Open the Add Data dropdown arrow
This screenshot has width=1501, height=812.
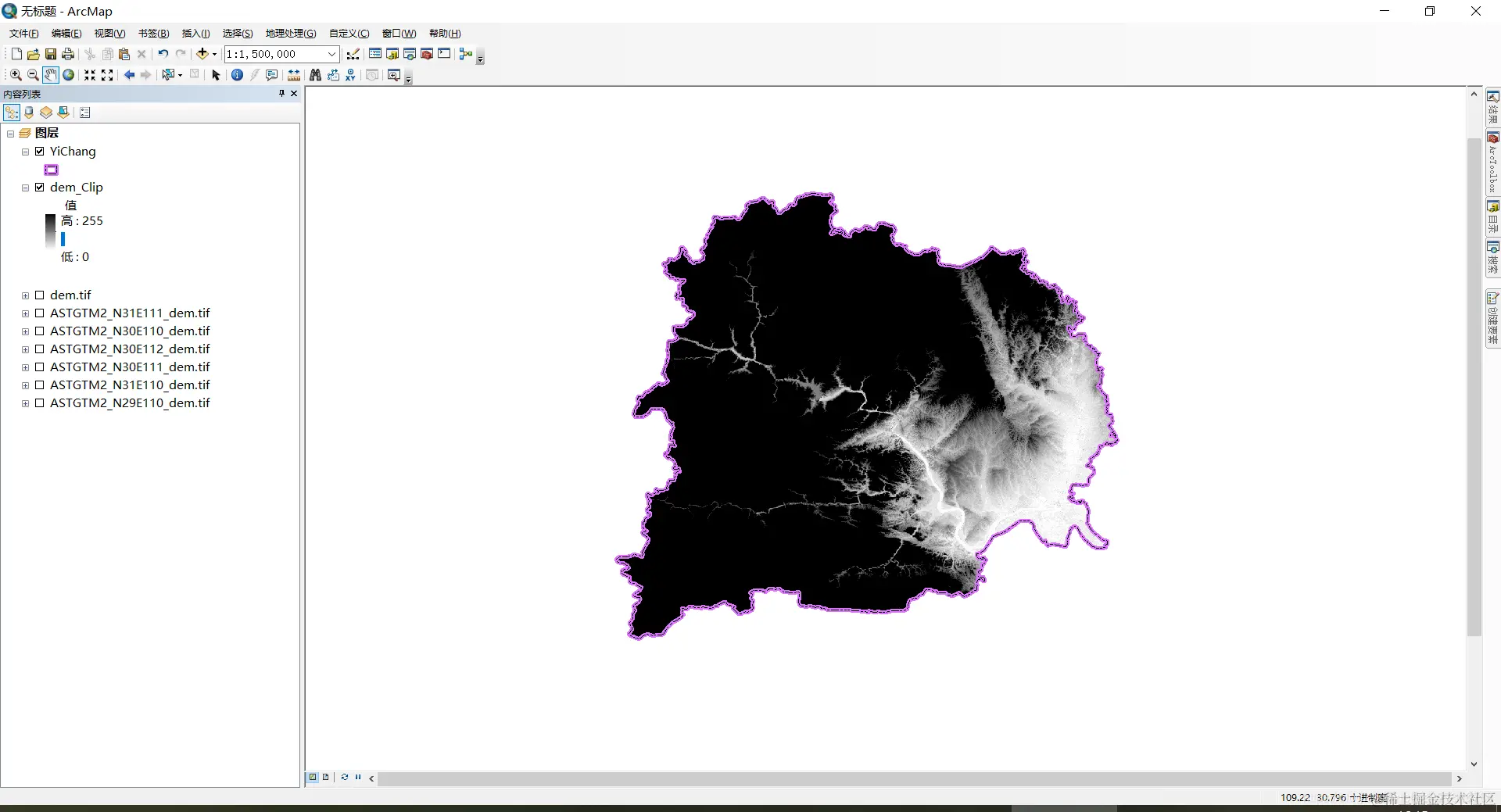coord(214,54)
